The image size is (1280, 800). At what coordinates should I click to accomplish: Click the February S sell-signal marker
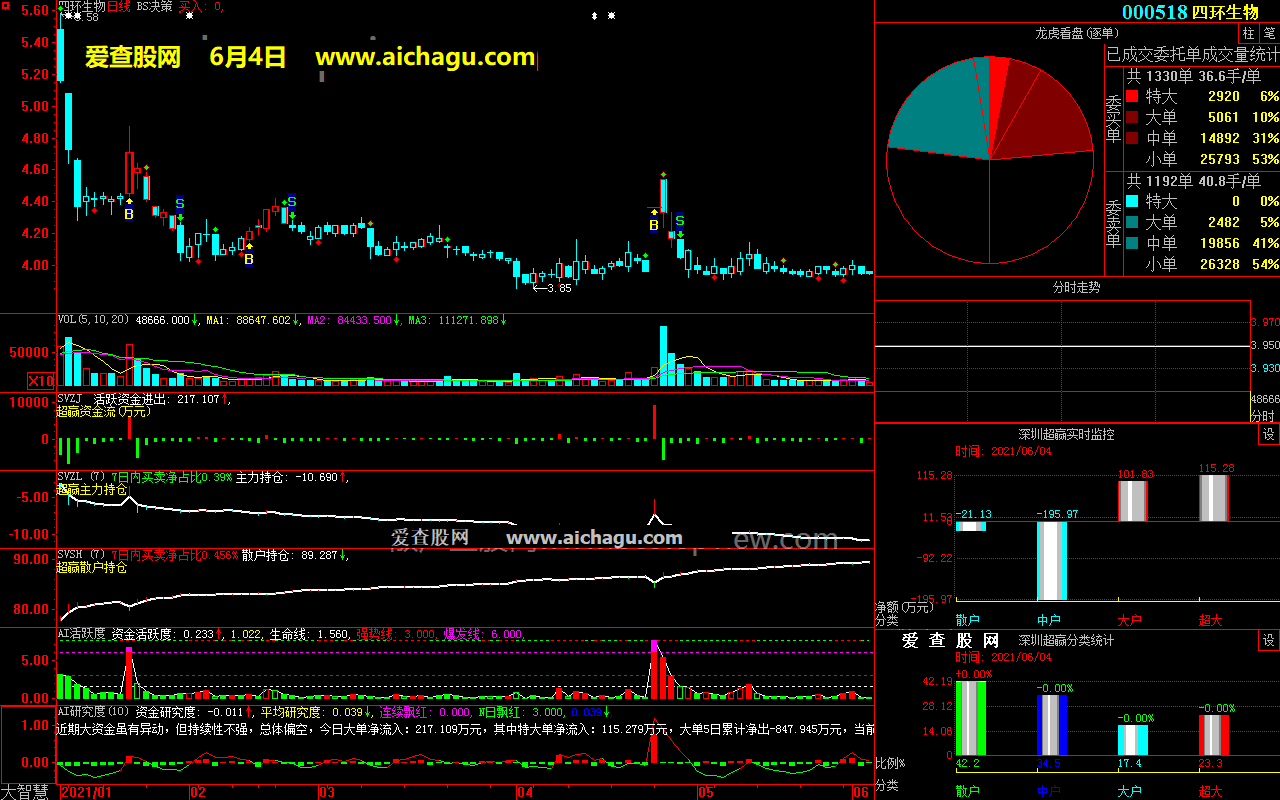[291, 201]
